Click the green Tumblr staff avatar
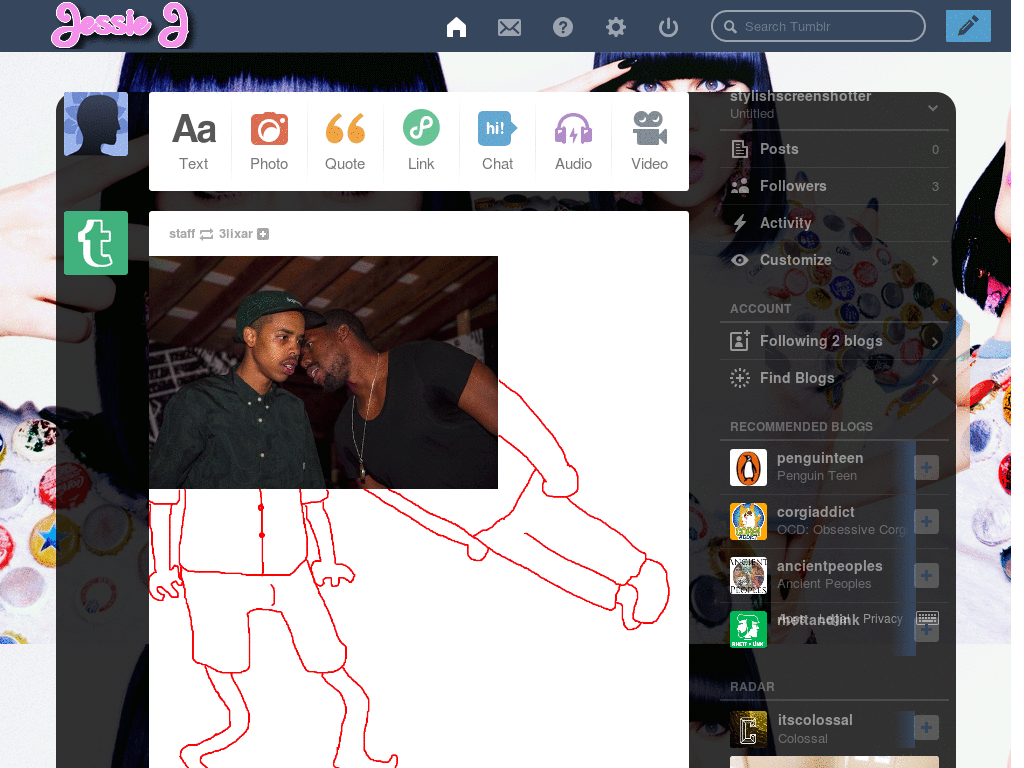 tap(96, 243)
